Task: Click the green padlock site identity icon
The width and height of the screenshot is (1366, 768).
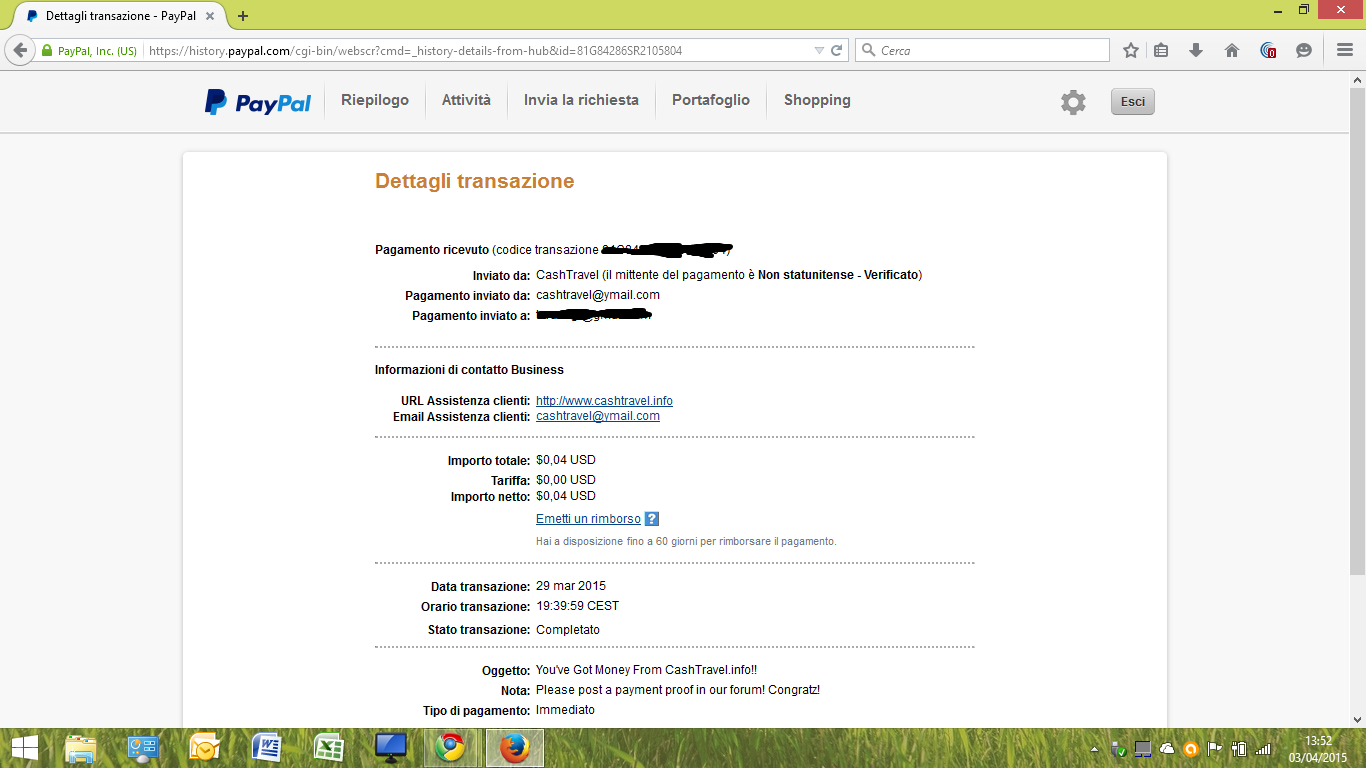Action: click(46, 51)
